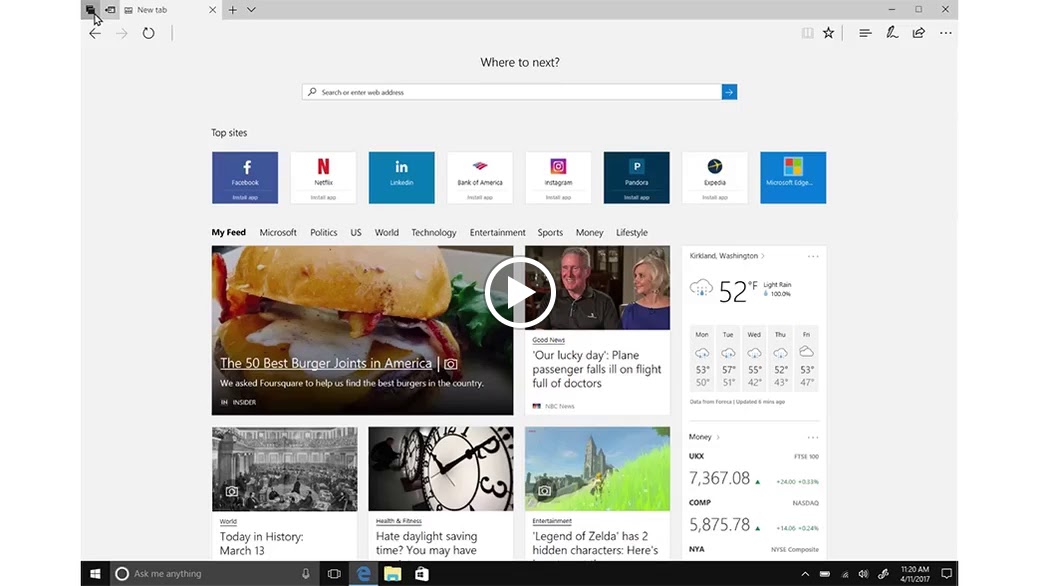The width and height of the screenshot is (1040, 586).
Task: Open plane passenger falls ill article
Action: click(596, 369)
